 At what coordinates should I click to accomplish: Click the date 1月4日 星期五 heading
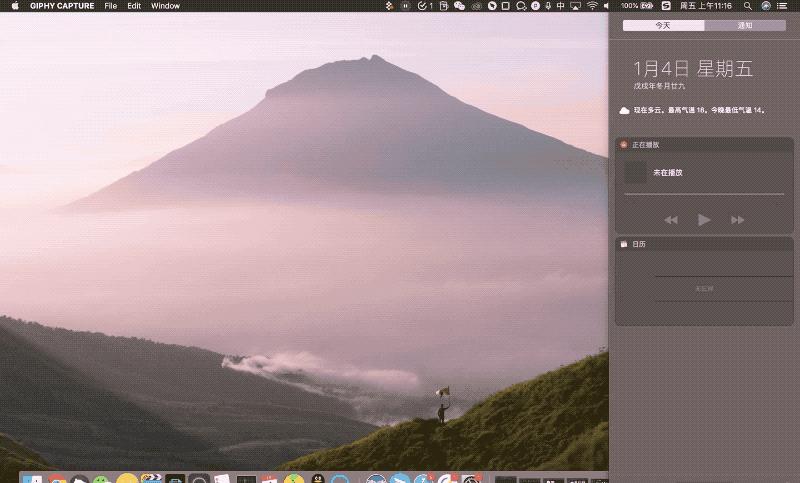pyautogui.click(x=692, y=69)
